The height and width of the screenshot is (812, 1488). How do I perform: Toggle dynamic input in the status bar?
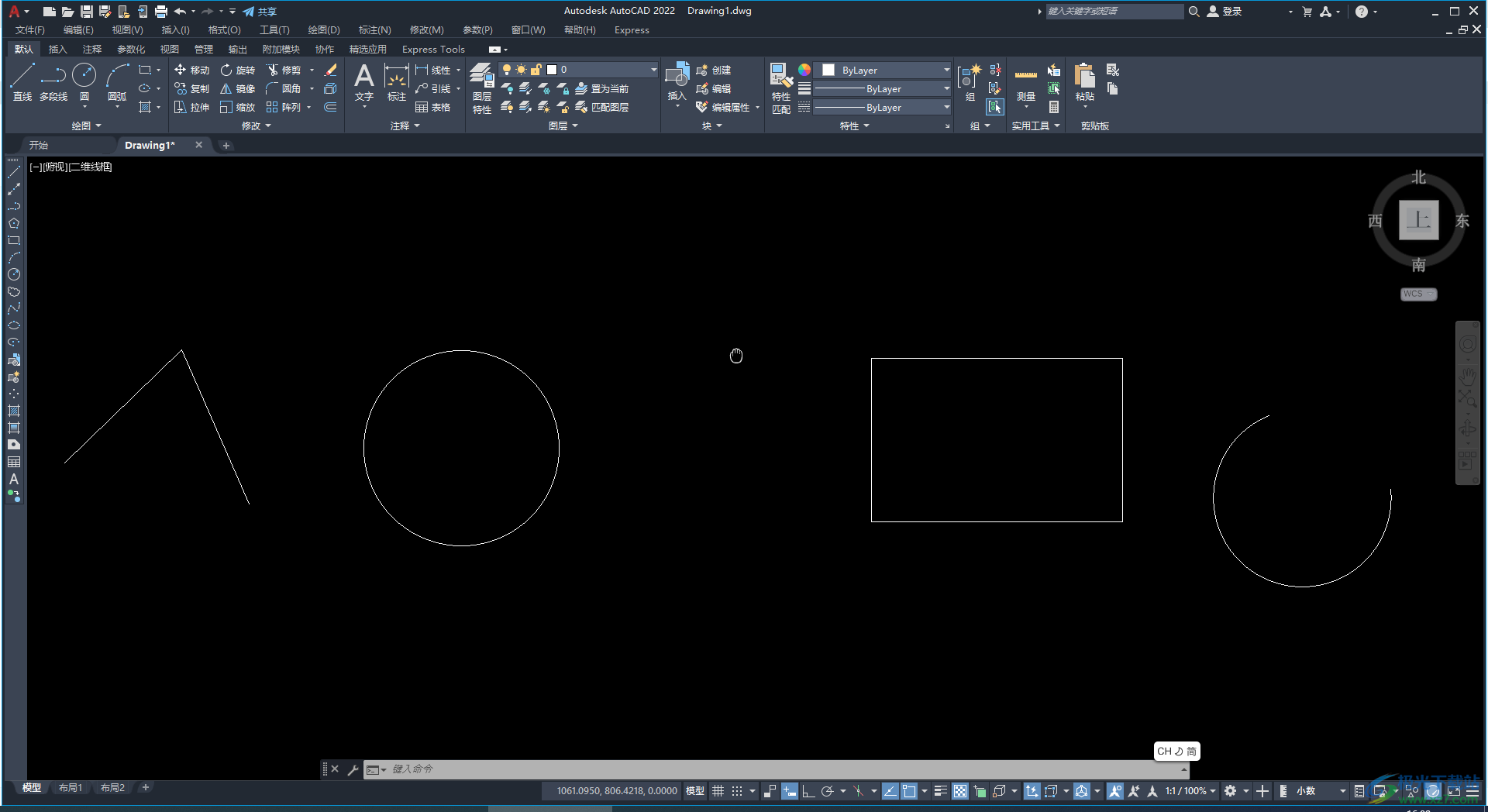[x=789, y=791]
